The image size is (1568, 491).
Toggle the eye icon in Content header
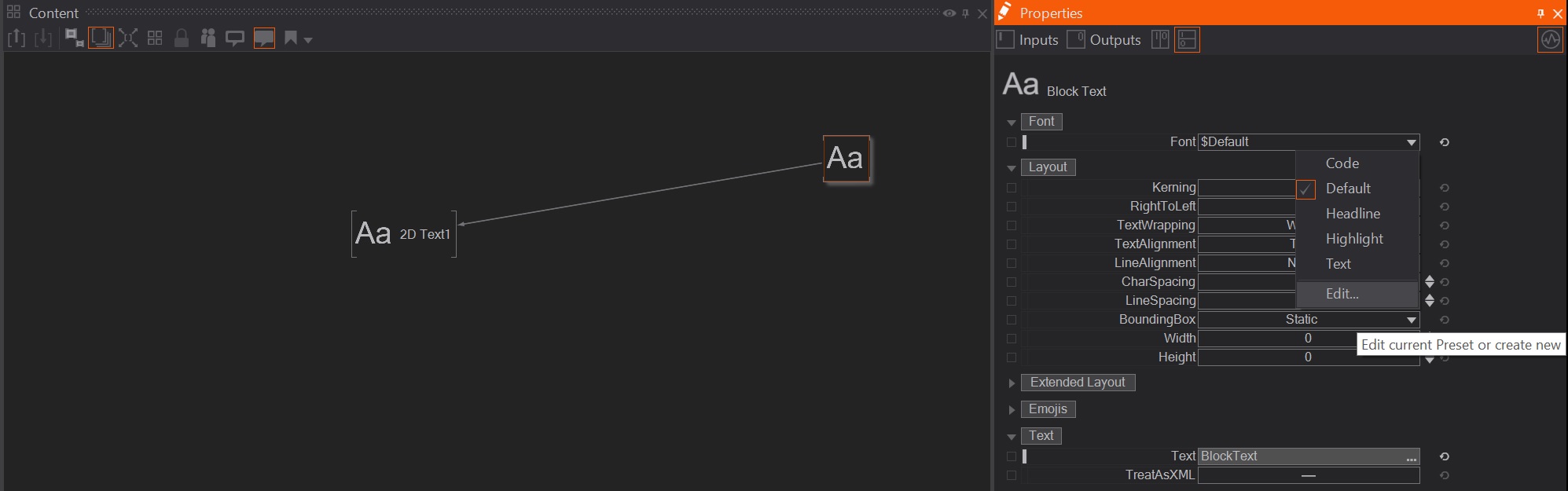949,13
